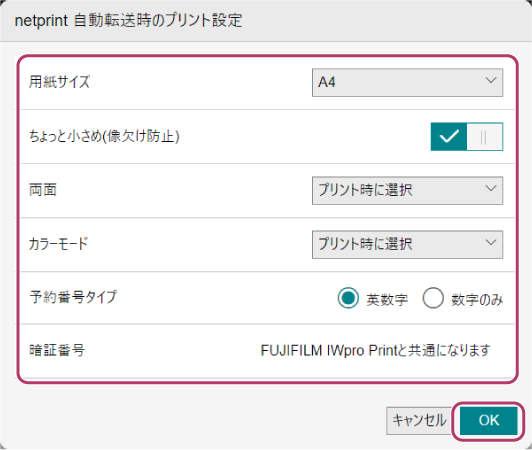Open the カラーモード dropdown
The height and width of the screenshot is (450, 532).
407,244
